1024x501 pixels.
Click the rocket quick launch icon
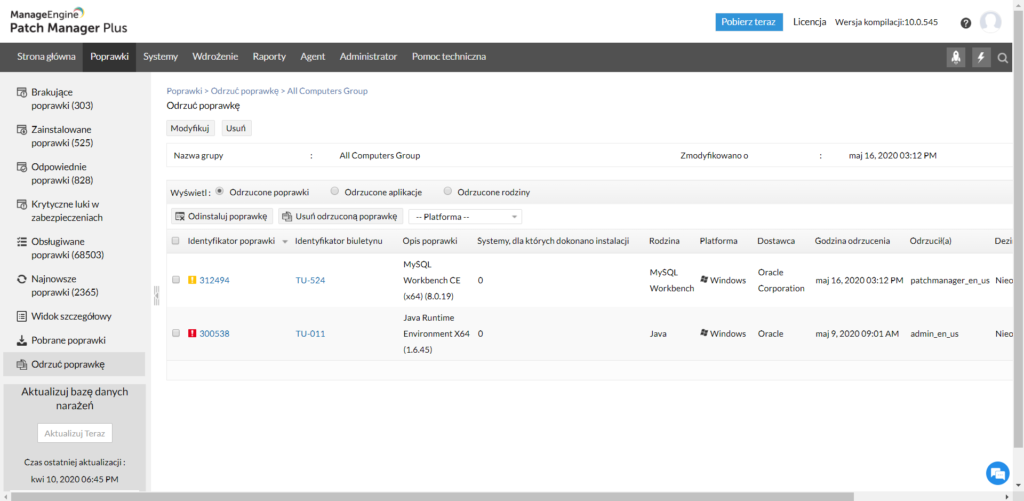coord(956,57)
